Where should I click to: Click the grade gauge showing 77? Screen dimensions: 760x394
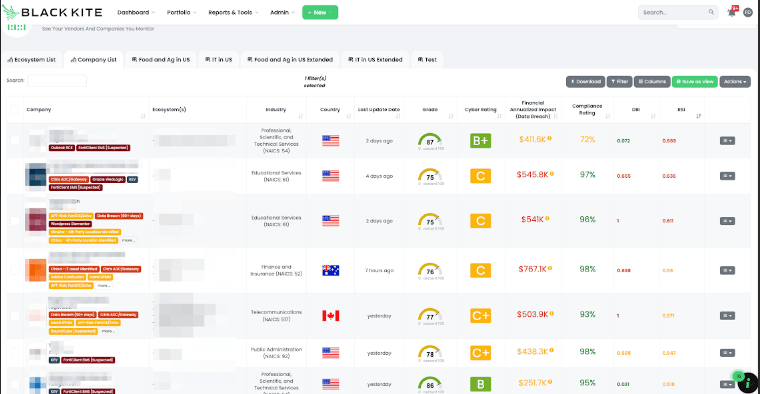click(430, 315)
